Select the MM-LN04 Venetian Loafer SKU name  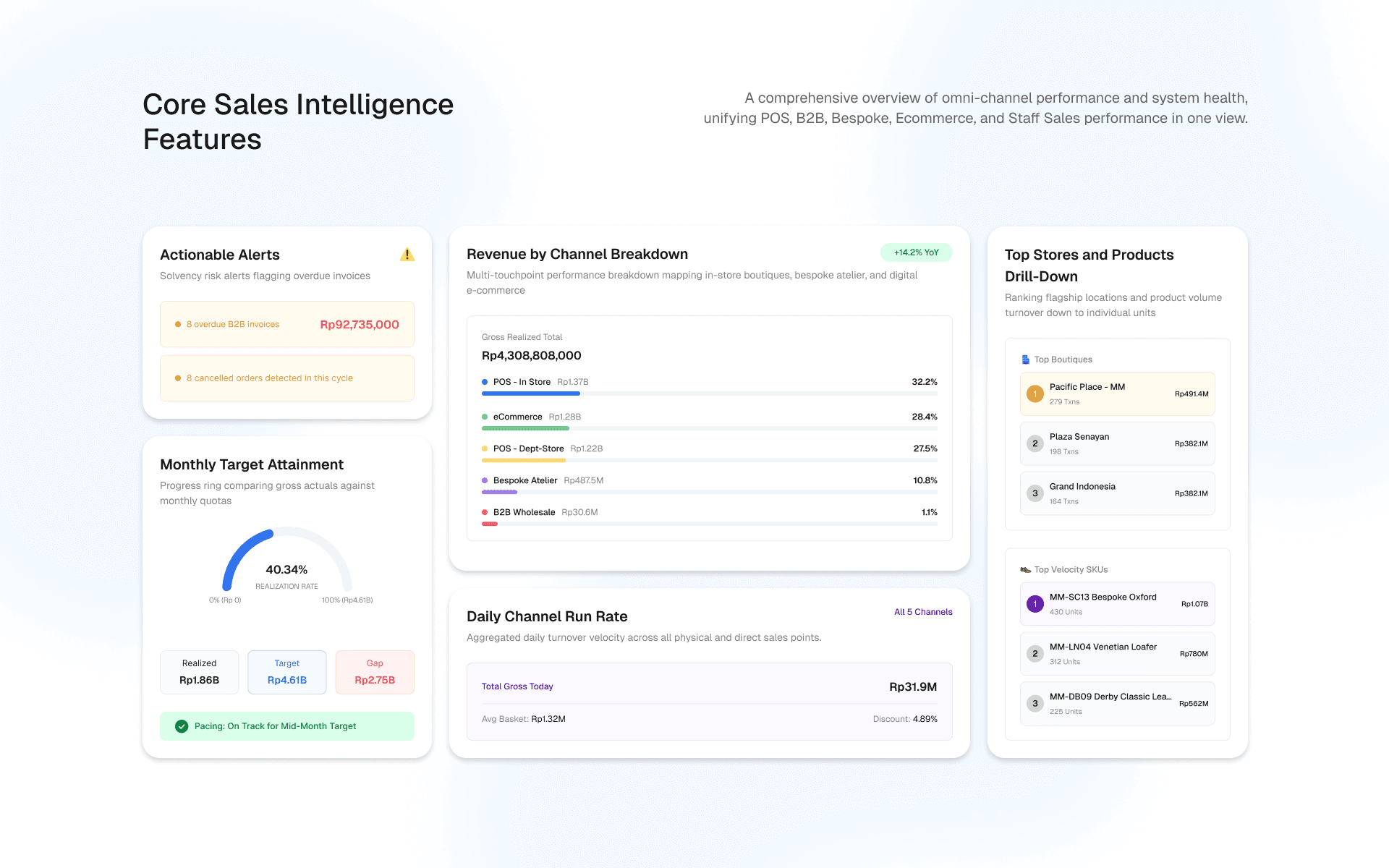tap(1103, 647)
